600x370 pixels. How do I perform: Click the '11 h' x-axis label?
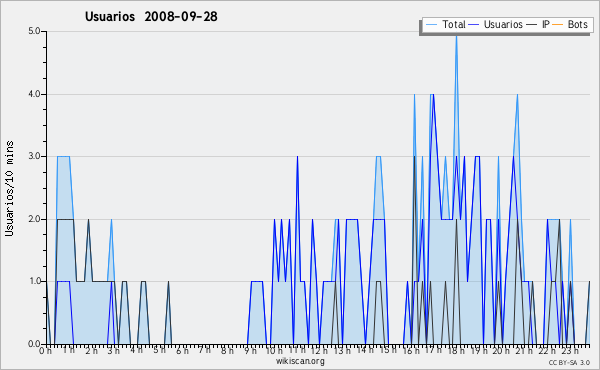(x=297, y=350)
